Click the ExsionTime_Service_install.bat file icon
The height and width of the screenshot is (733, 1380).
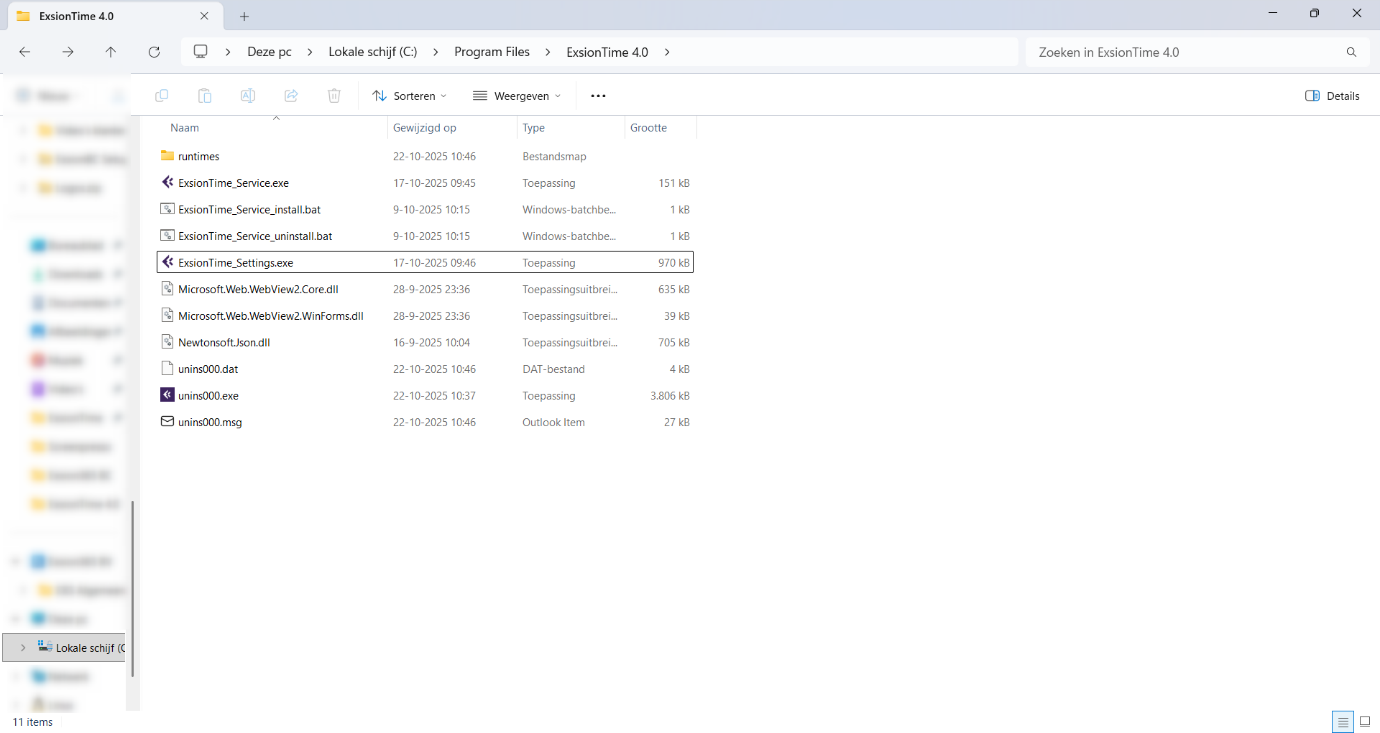tap(167, 209)
